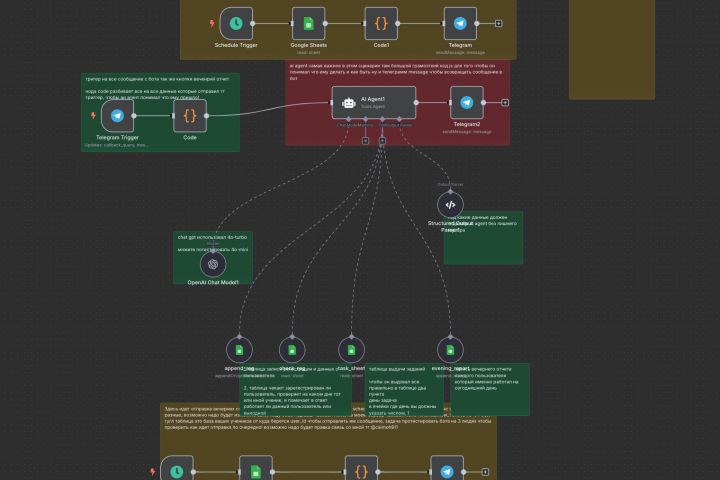Click the Tool plus connector under AI Agent1
The image size is (720, 480).
[382, 141]
